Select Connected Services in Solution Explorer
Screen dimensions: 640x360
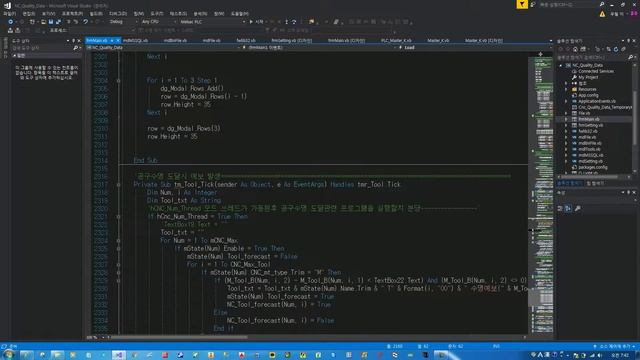pyautogui.click(x=596, y=71)
